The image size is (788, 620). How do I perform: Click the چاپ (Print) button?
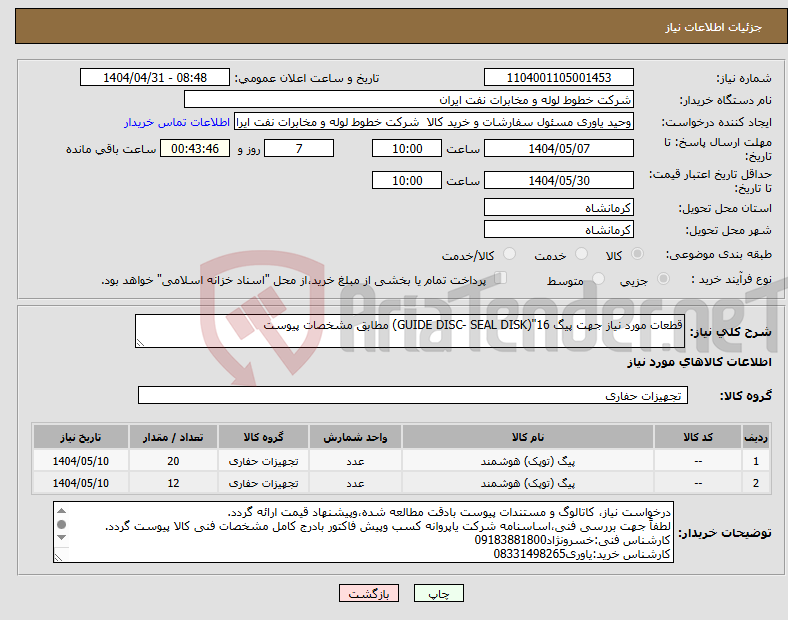[438, 593]
